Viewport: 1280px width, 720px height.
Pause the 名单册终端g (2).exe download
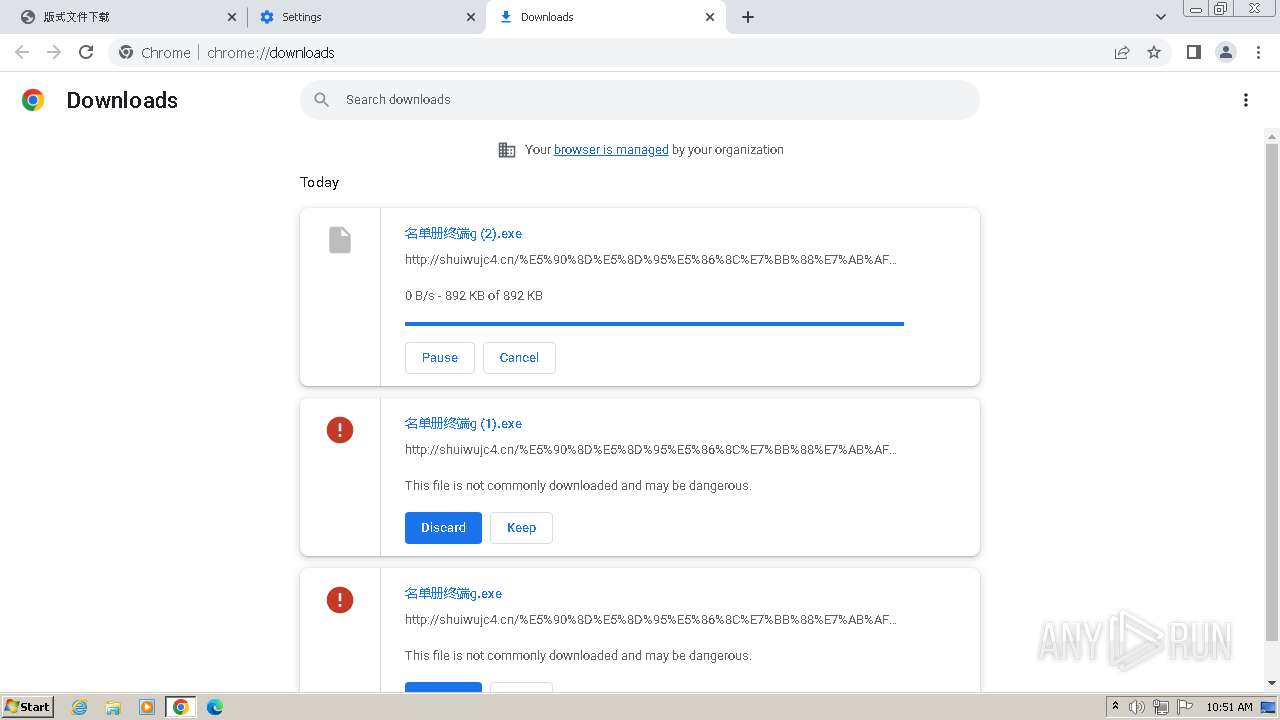tap(440, 357)
